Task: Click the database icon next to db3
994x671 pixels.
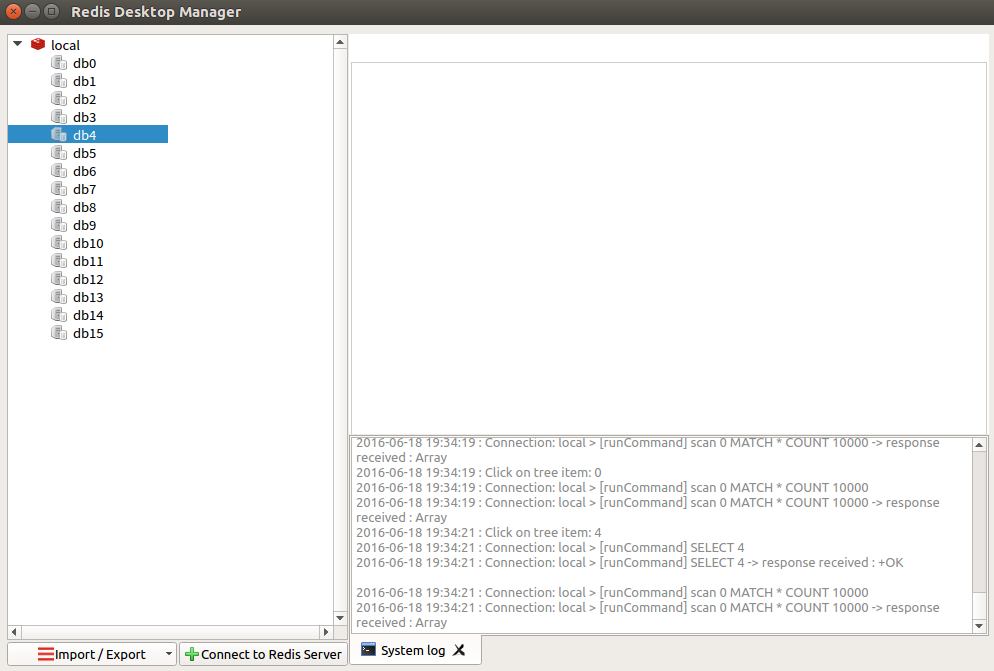Action: (x=59, y=117)
